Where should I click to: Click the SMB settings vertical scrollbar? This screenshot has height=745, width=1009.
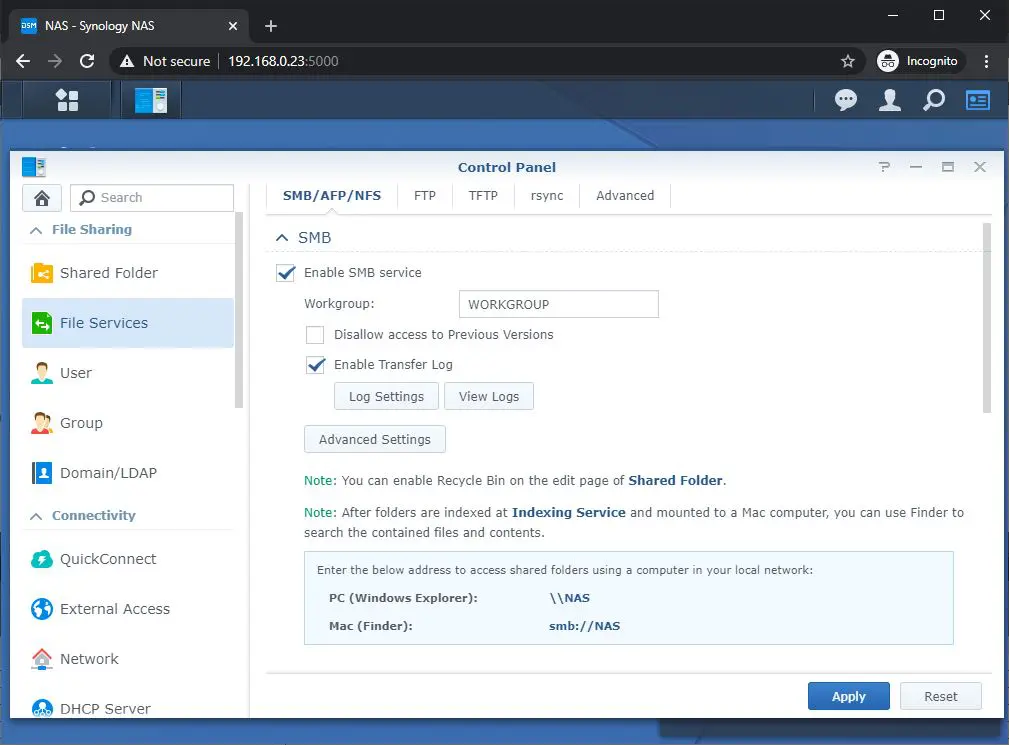[987, 318]
